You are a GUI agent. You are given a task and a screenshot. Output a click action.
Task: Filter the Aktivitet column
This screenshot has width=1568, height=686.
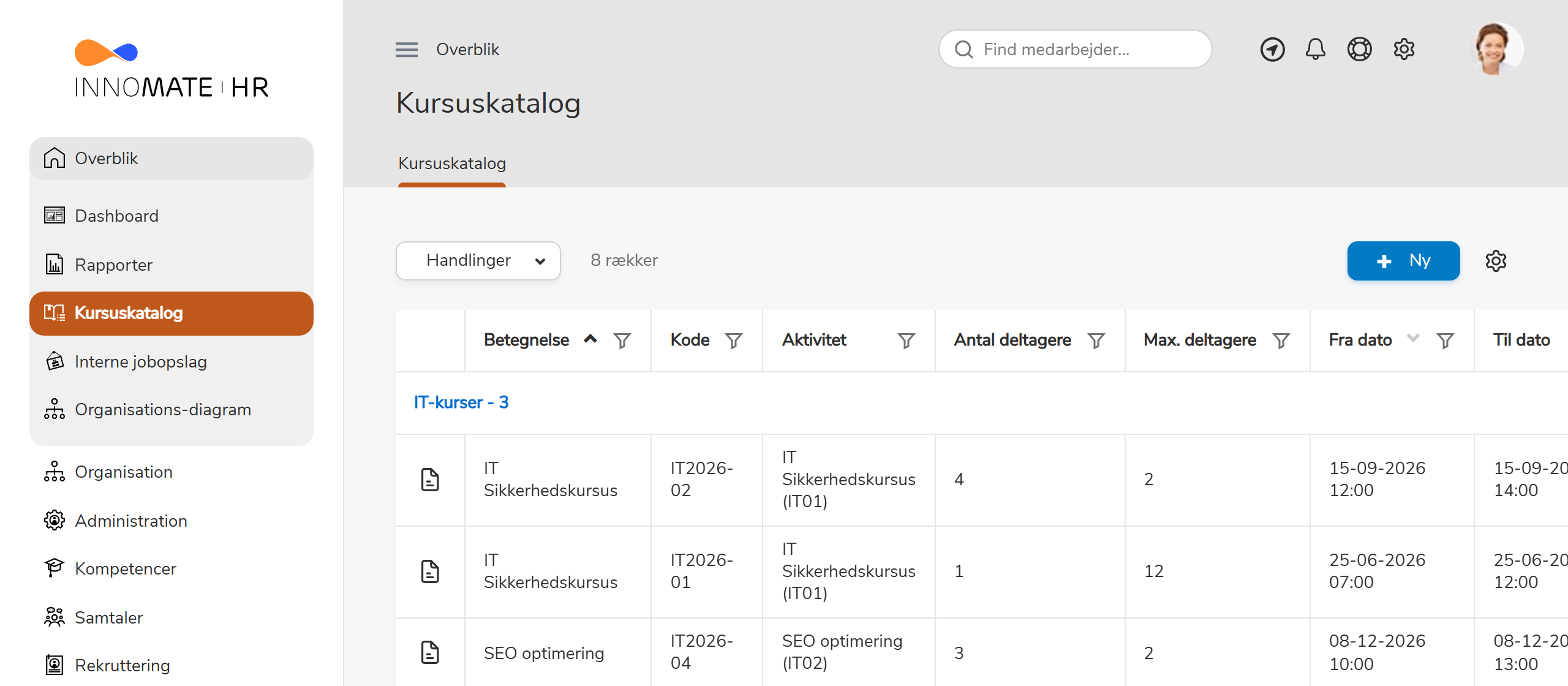907,341
